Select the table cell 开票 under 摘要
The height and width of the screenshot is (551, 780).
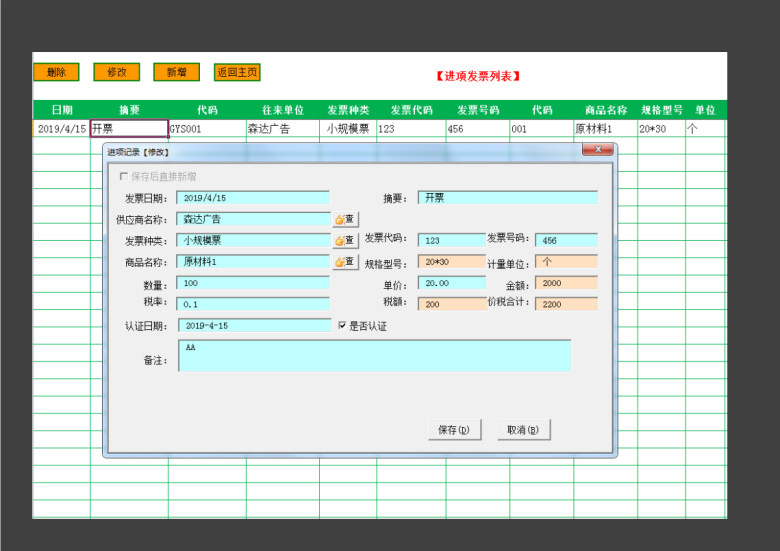[x=129, y=129]
